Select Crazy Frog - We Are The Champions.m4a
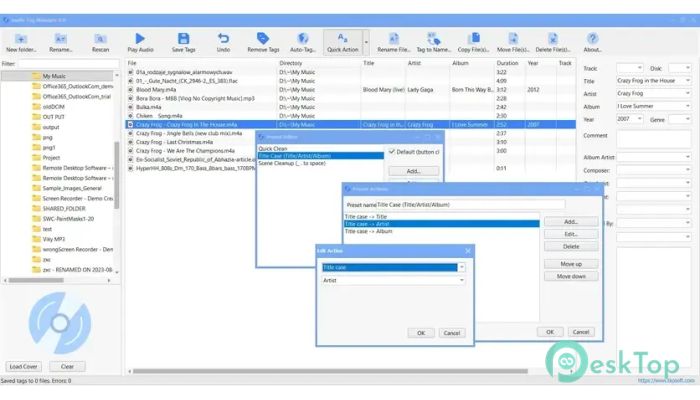Image resolution: width=700 pixels, height=400 pixels. (x=185, y=151)
